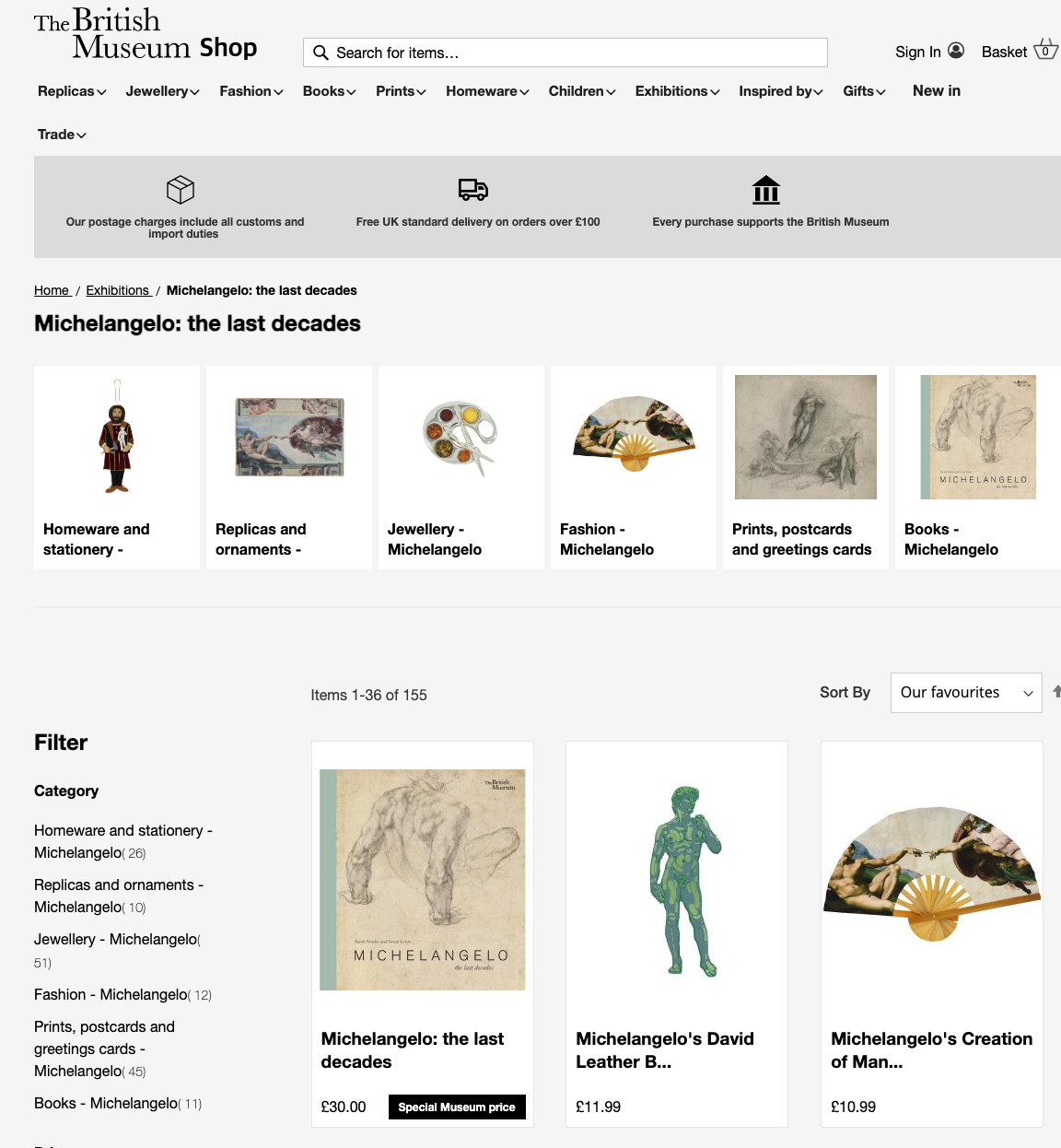Click 'Items 1-36 of 155' text
The width and height of the screenshot is (1061, 1148).
368,695
